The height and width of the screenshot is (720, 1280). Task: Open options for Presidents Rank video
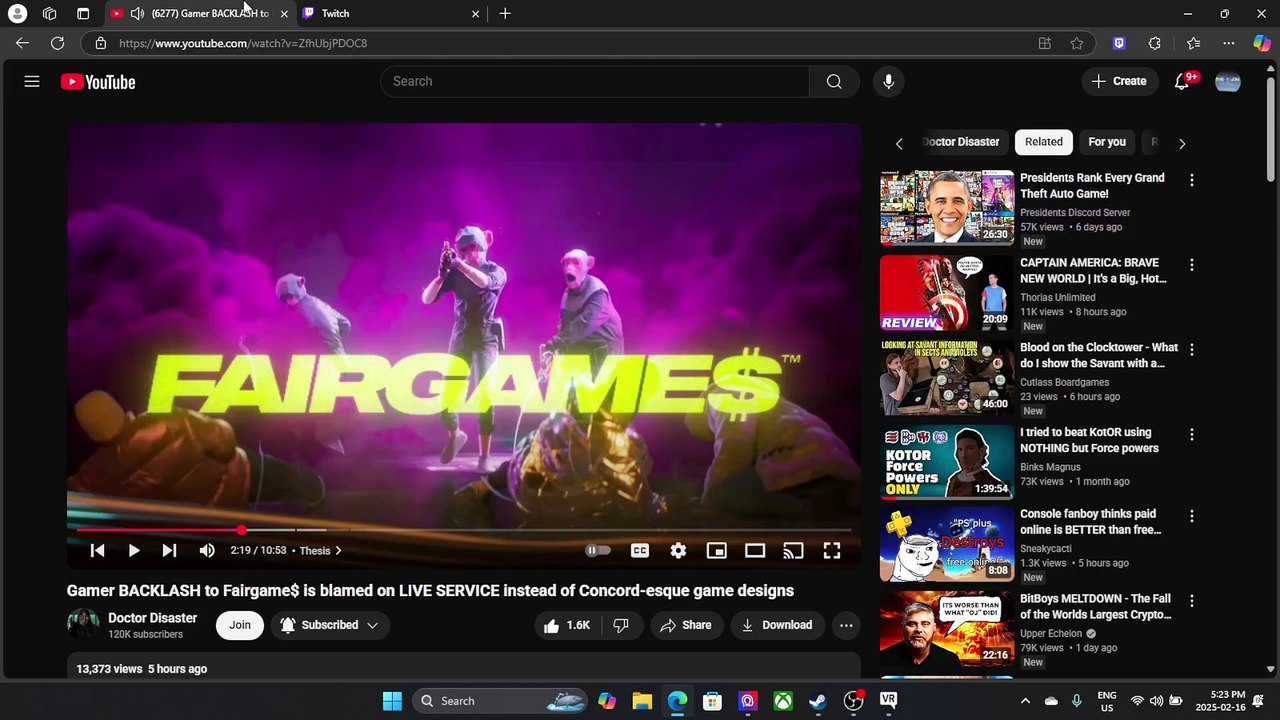pos(1191,180)
